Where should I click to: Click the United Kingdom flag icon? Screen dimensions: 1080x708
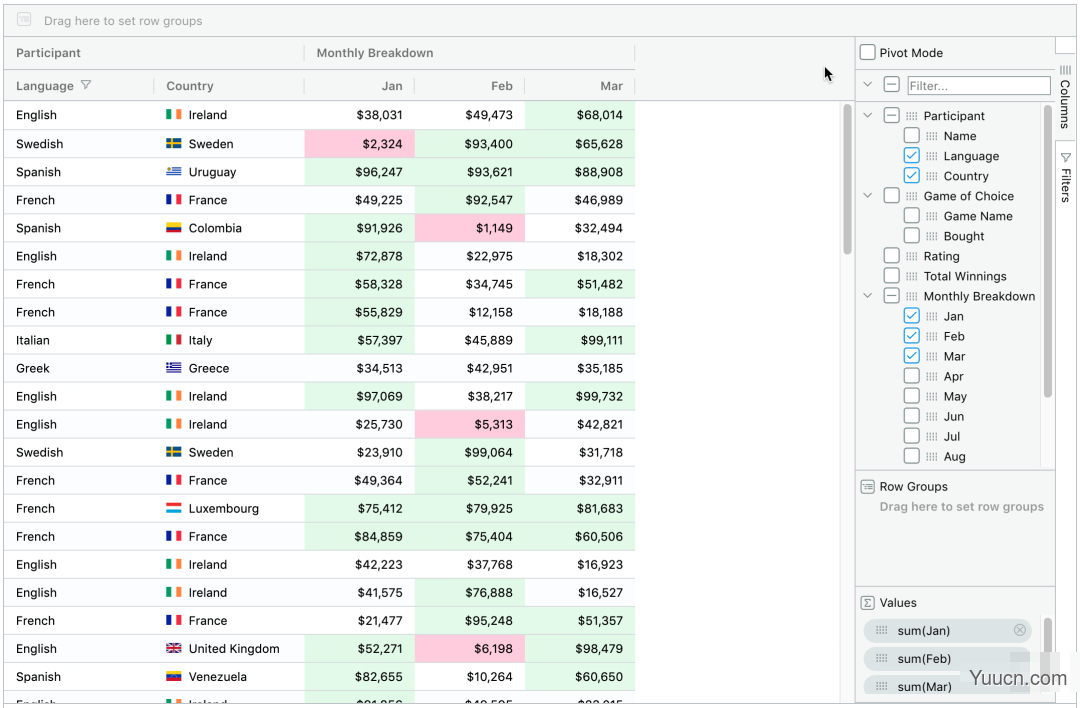(x=174, y=648)
